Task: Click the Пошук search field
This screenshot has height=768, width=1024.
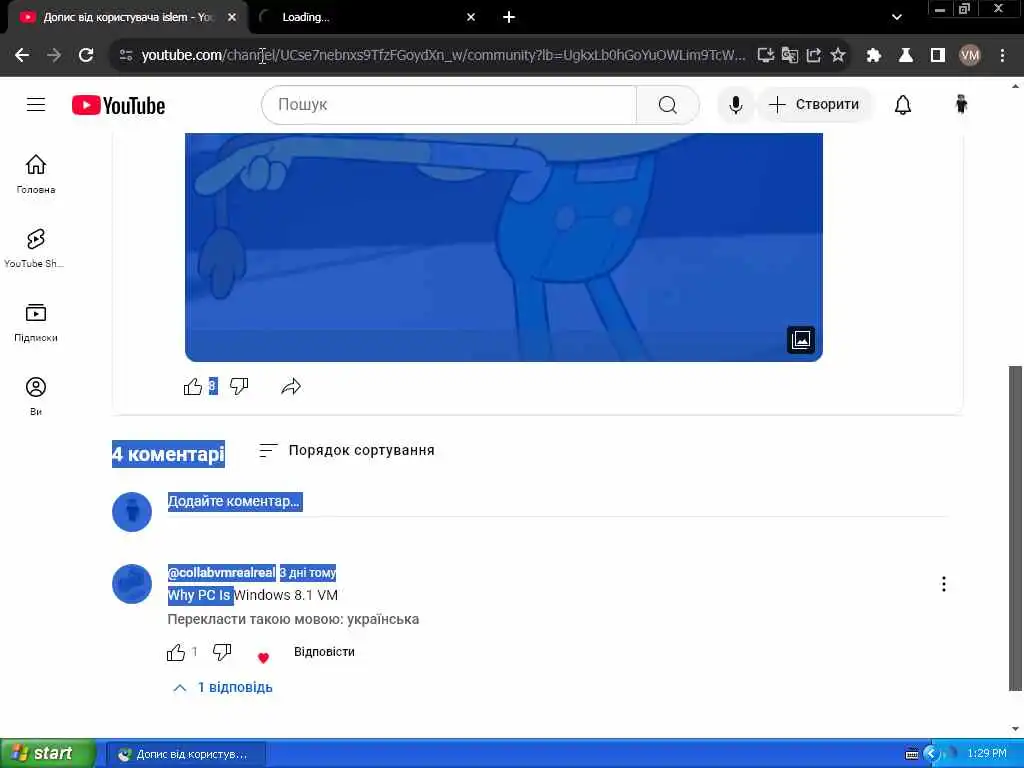Action: (449, 104)
